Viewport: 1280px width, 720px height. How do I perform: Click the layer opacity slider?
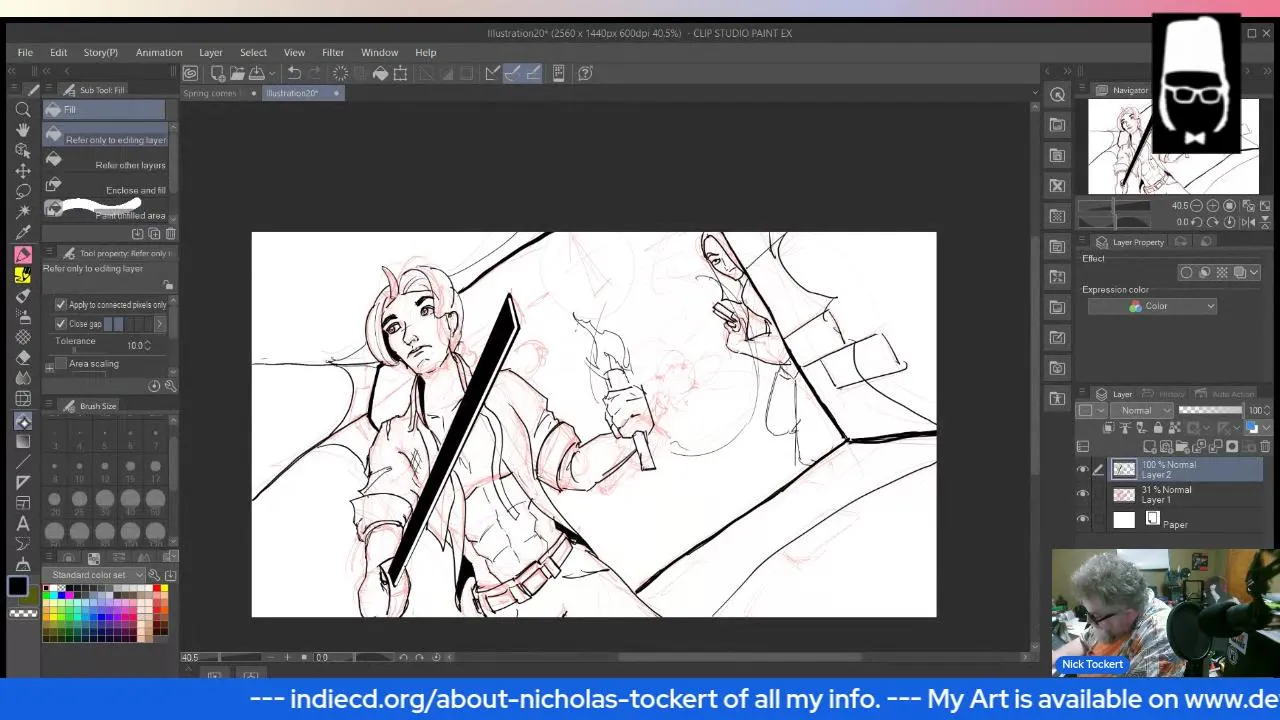tap(1210, 410)
